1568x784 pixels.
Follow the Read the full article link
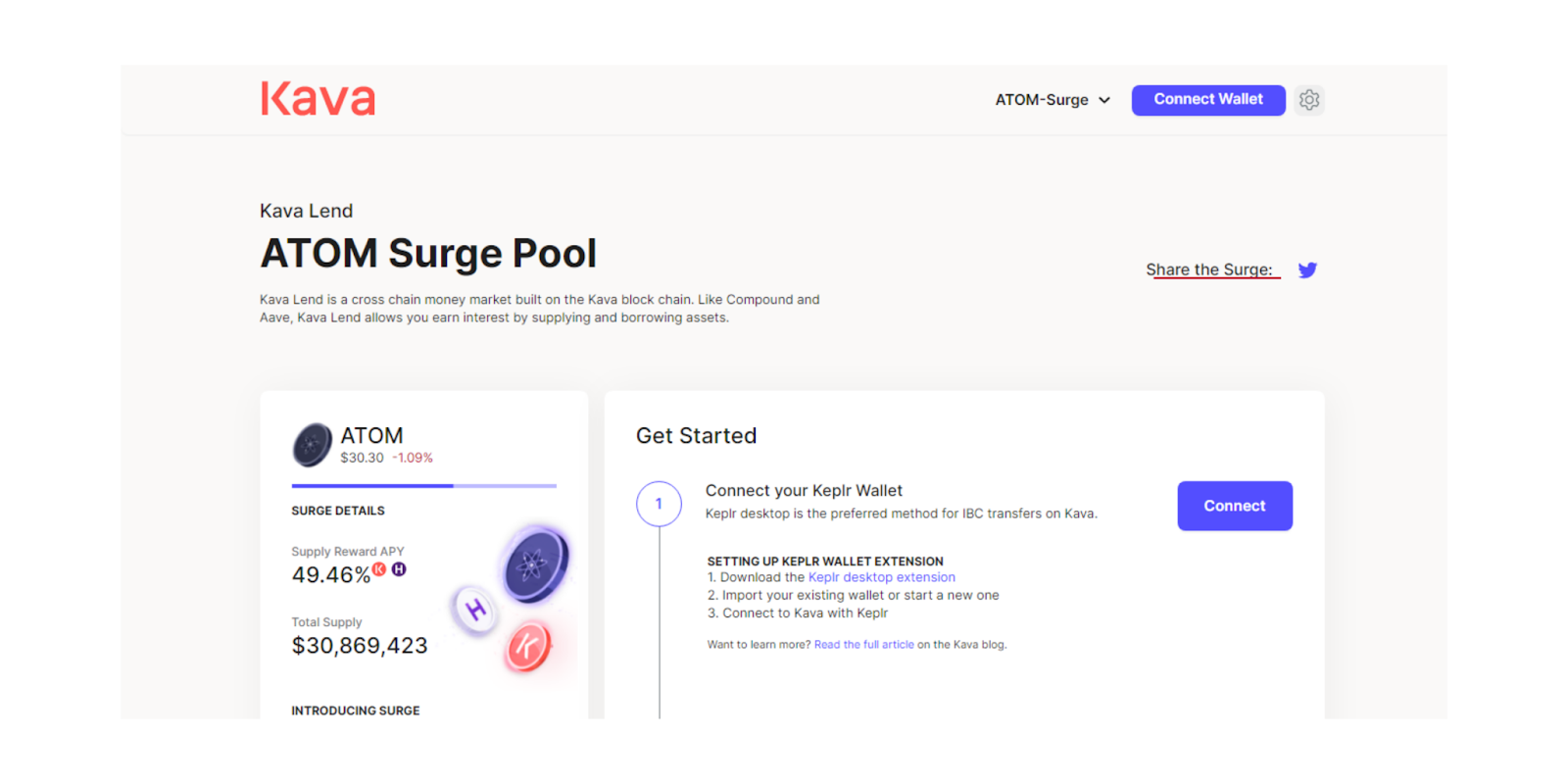pos(863,645)
